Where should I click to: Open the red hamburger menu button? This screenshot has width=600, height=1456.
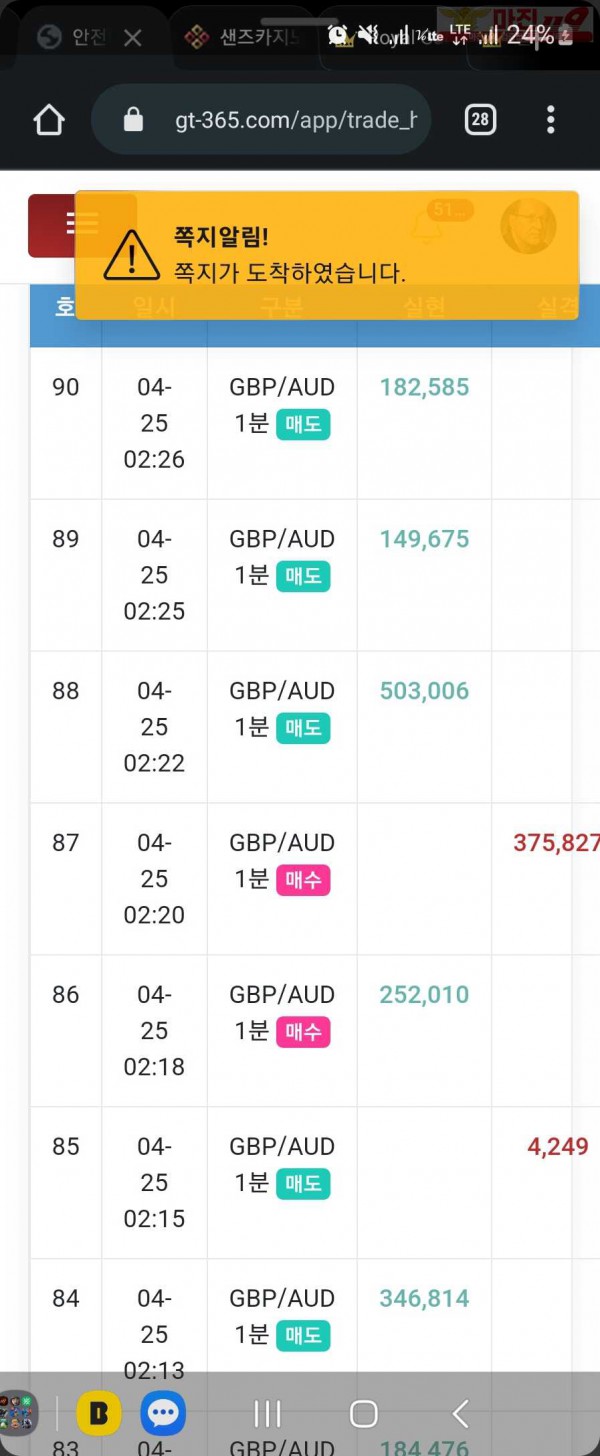click(82, 224)
